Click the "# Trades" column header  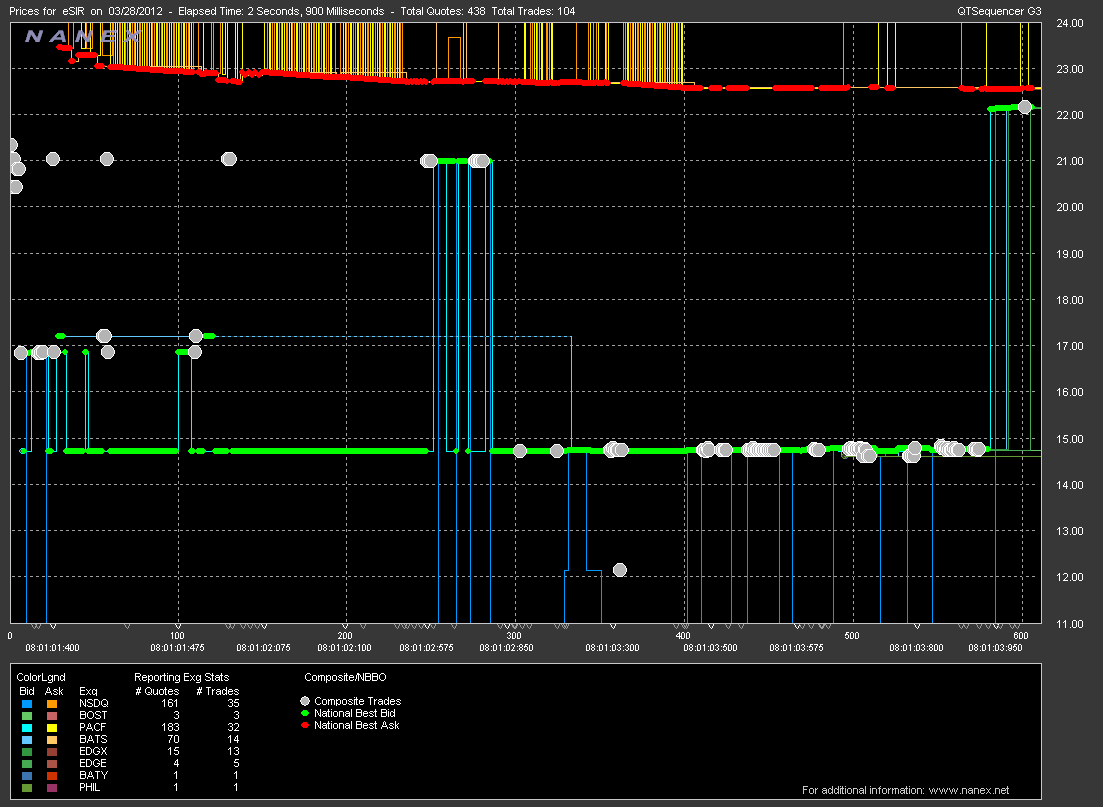pos(217,691)
